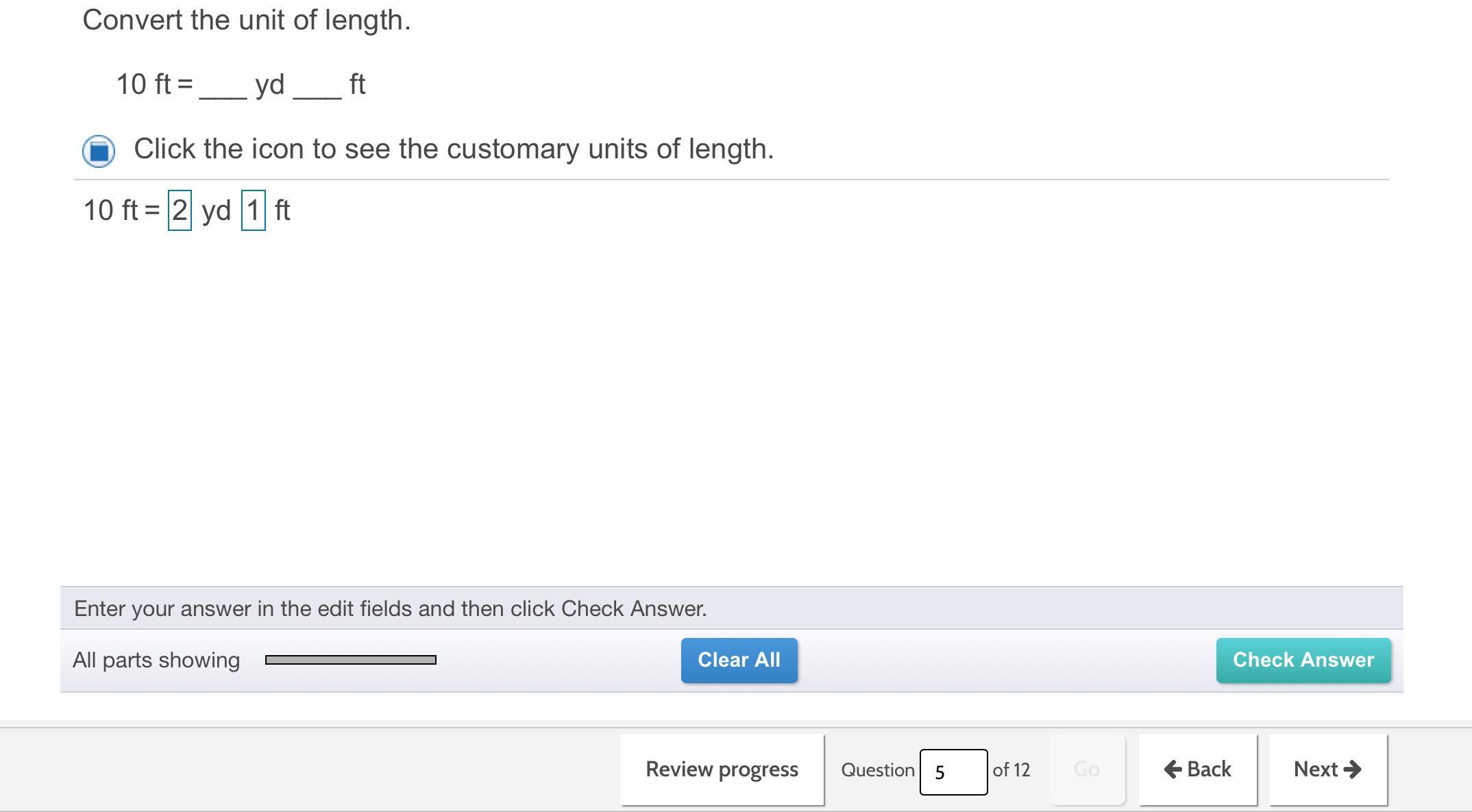Open Review progress
Viewport: 1472px width, 812px height.
722,770
